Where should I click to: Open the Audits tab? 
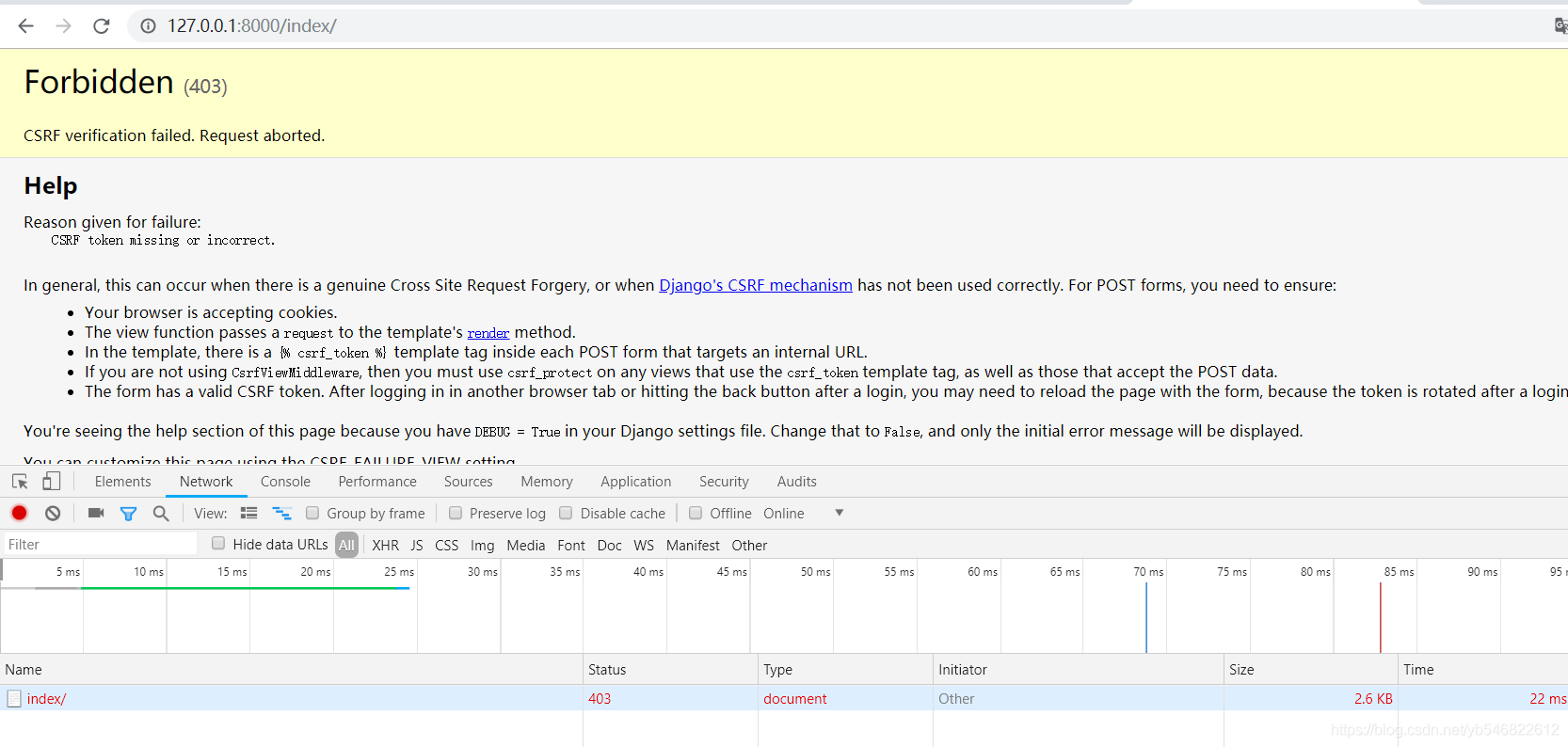click(x=797, y=482)
